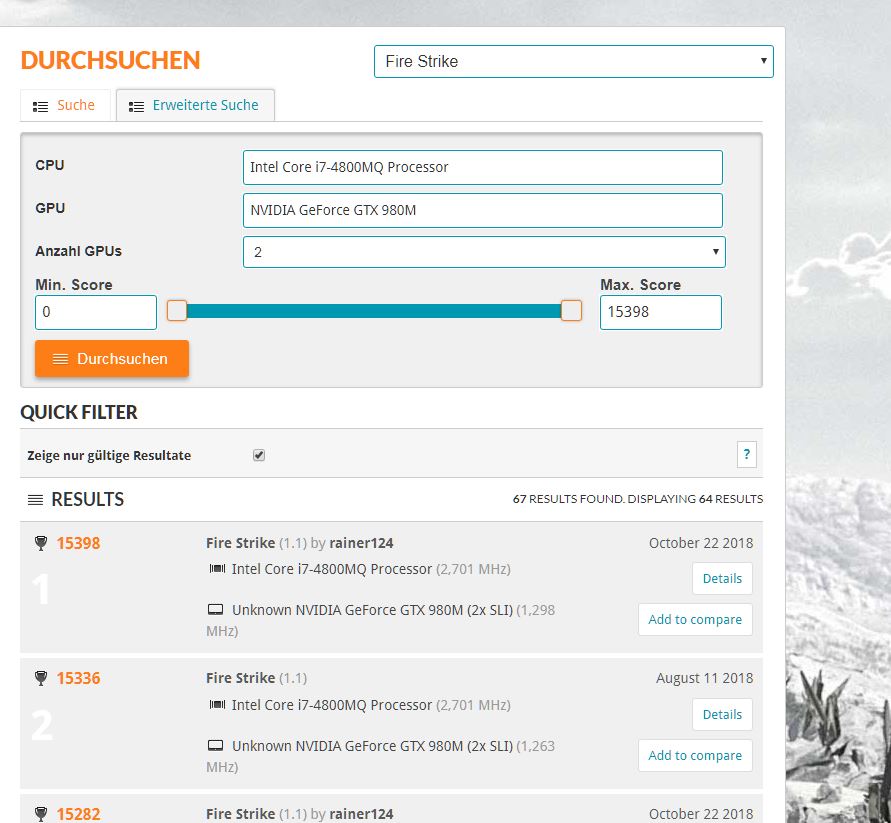
Task: Open Details for the 15398 result
Action: [722, 579]
